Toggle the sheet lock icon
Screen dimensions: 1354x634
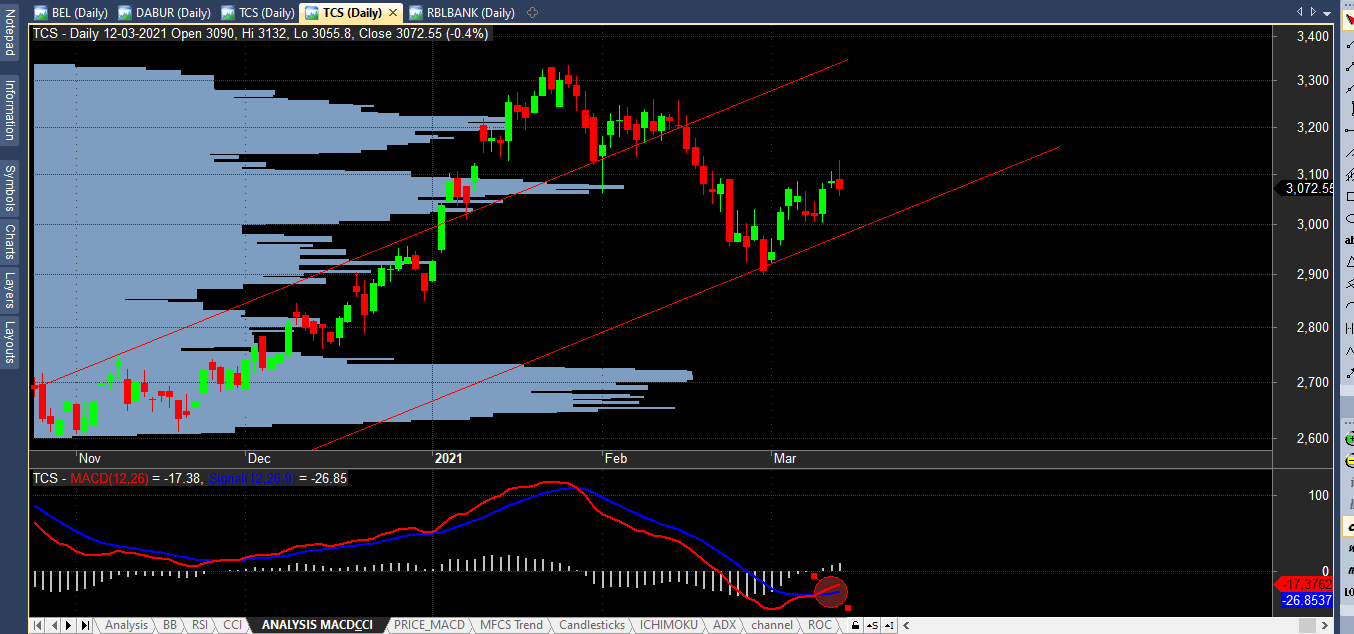tap(854, 625)
